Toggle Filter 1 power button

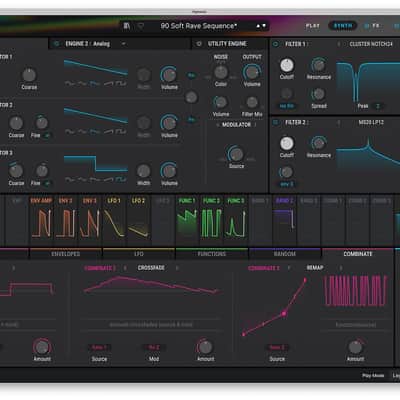point(276,44)
